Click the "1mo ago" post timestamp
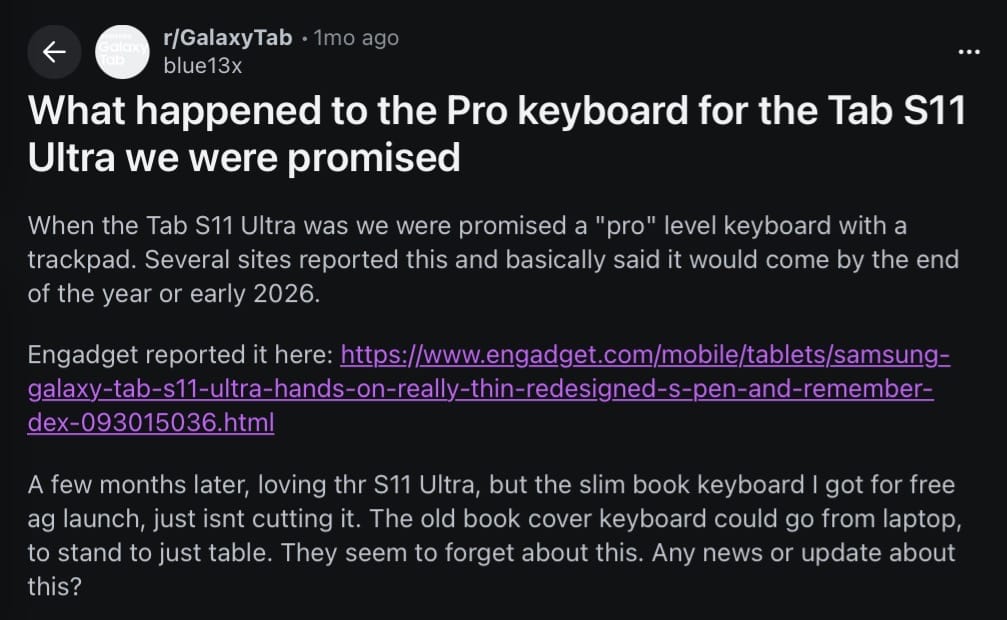1007x620 pixels. point(356,38)
